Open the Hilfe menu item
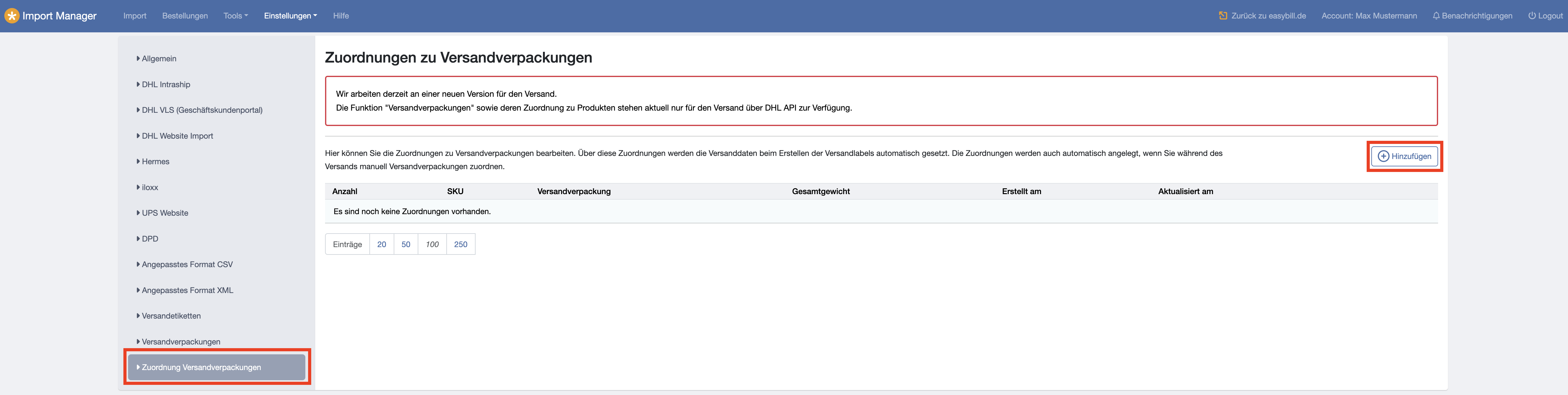The width and height of the screenshot is (1568, 395). coord(341,16)
